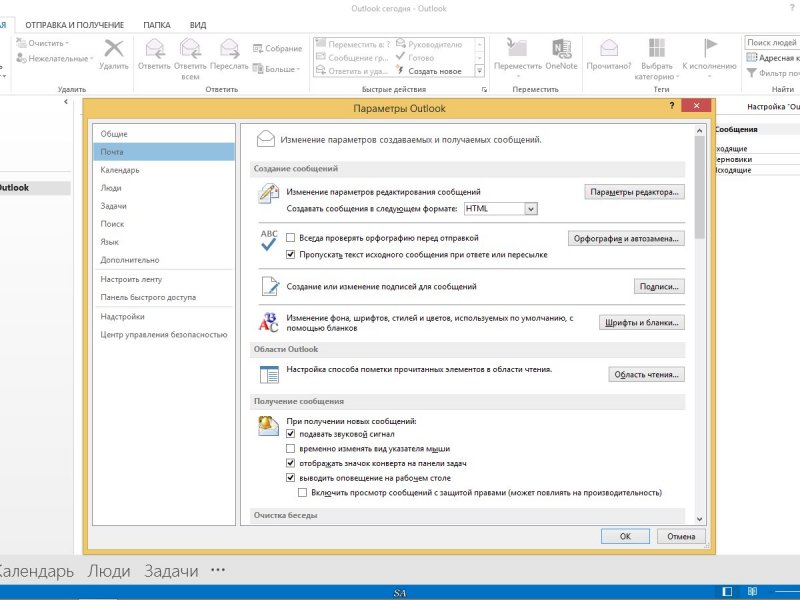Open Quick Steps dialog launcher in group corner
Viewport: 800px width, 600px height.
[484, 90]
